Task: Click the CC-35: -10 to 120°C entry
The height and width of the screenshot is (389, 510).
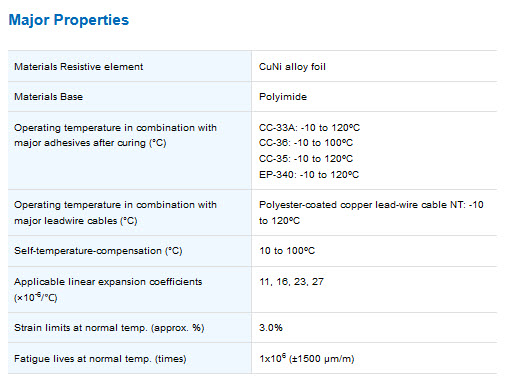Action: (x=306, y=159)
